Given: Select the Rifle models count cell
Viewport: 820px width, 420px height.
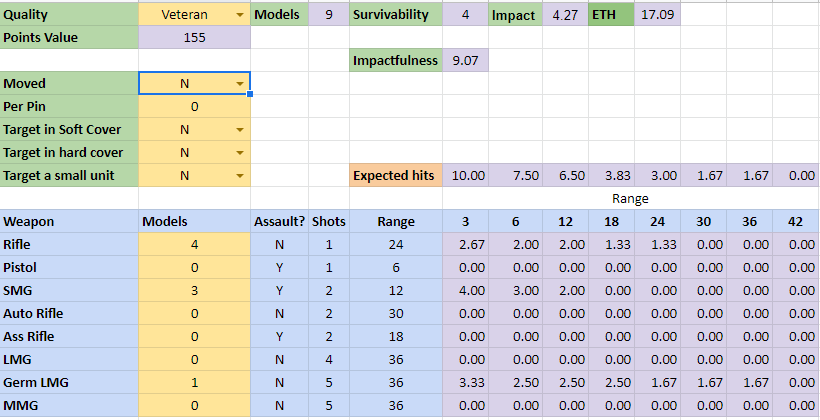Looking at the screenshot, I should 193,244.
